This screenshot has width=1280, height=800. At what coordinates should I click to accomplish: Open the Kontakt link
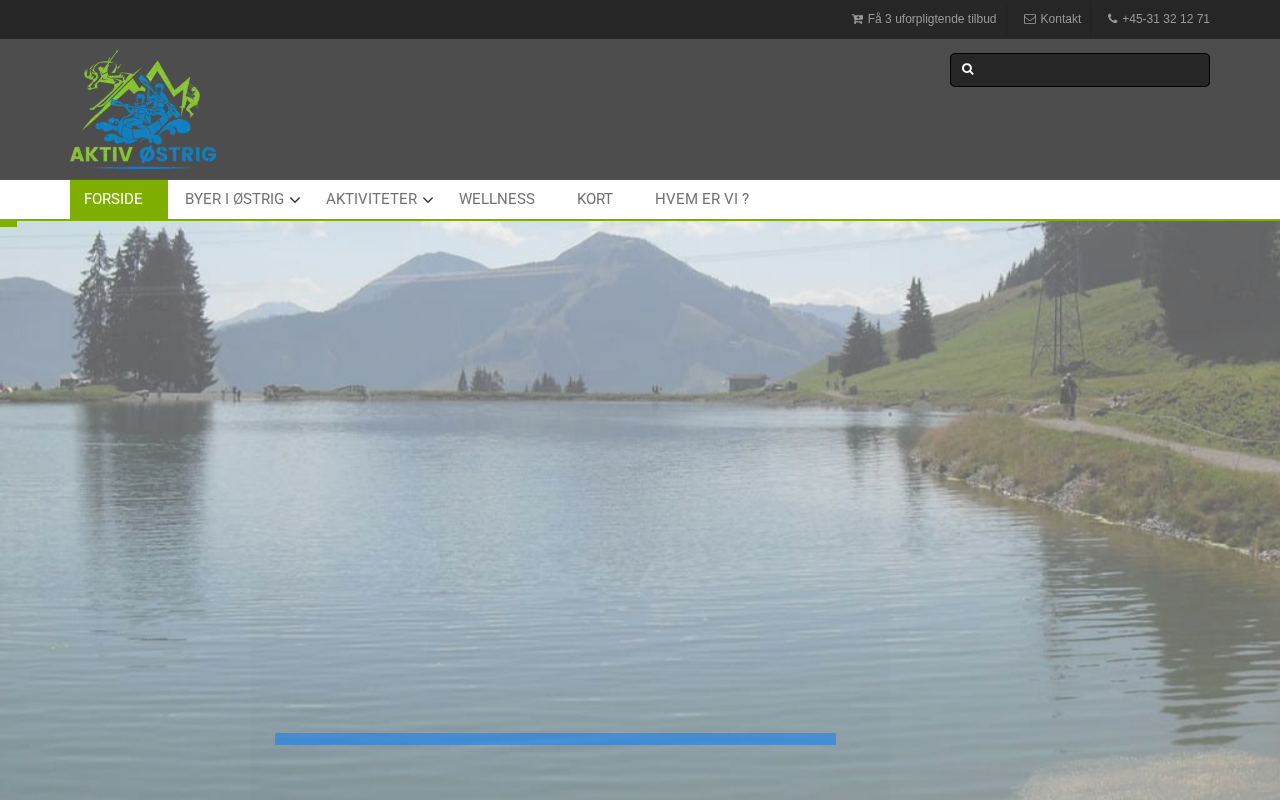pos(1061,19)
